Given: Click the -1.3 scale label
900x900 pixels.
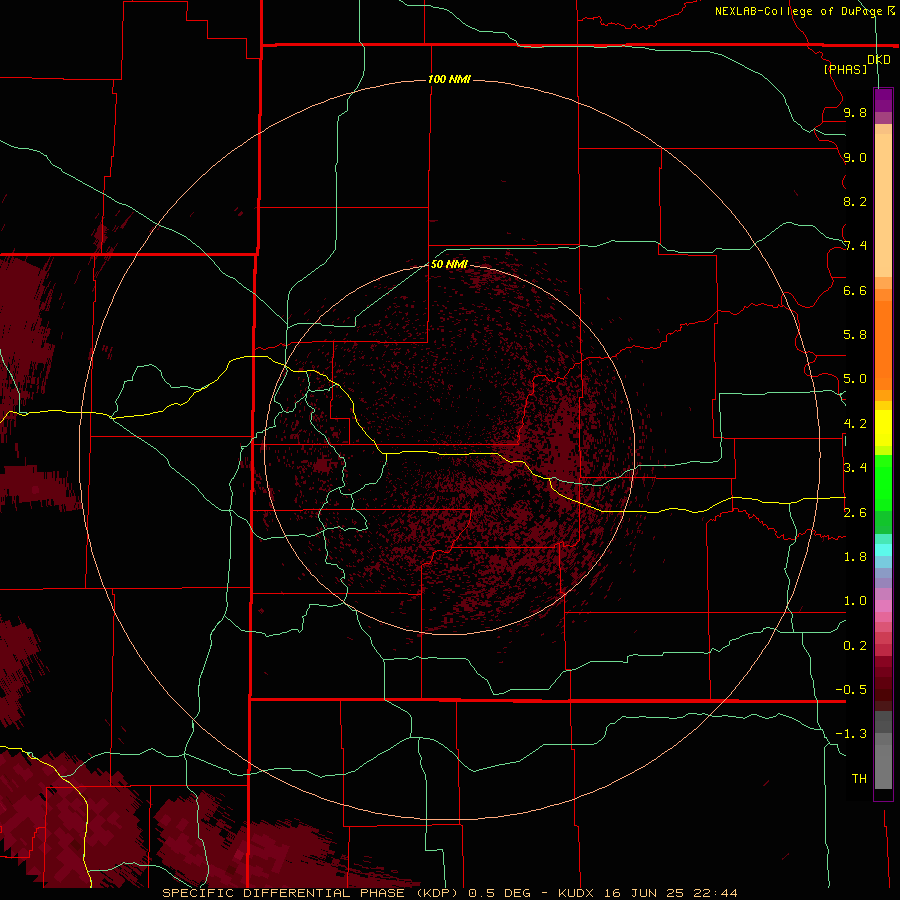Looking at the screenshot, I should (851, 734).
